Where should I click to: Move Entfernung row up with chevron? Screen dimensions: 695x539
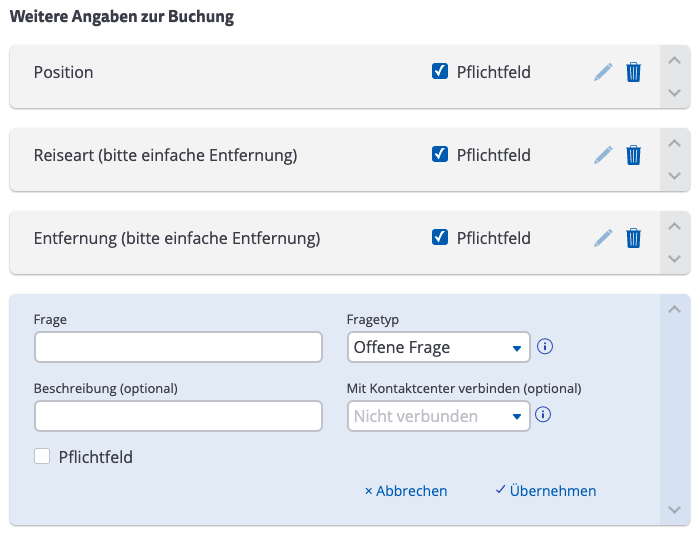pyautogui.click(x=675, y=224)
